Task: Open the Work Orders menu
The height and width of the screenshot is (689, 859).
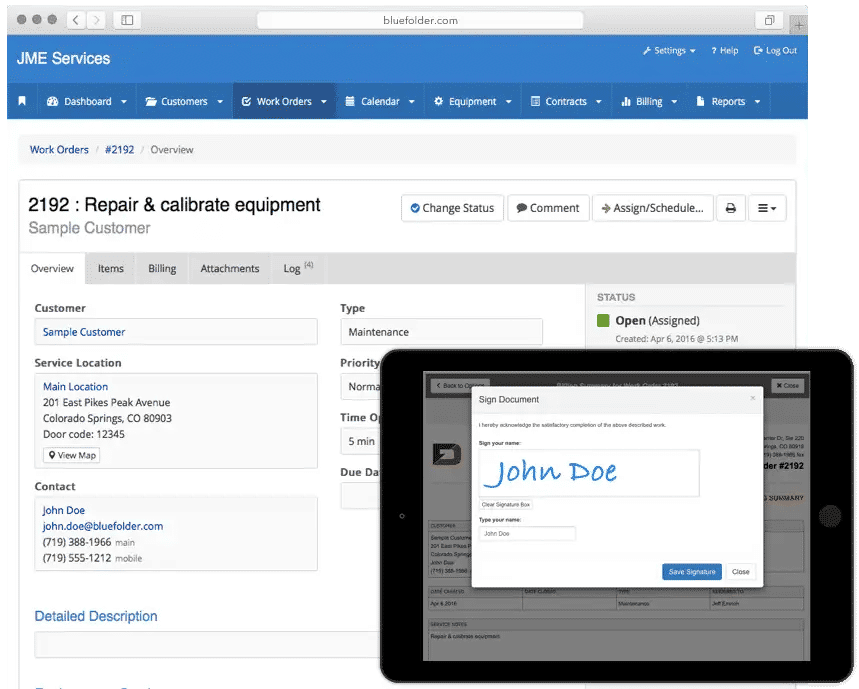Action: pyautogui.click(x=284, y=101)
